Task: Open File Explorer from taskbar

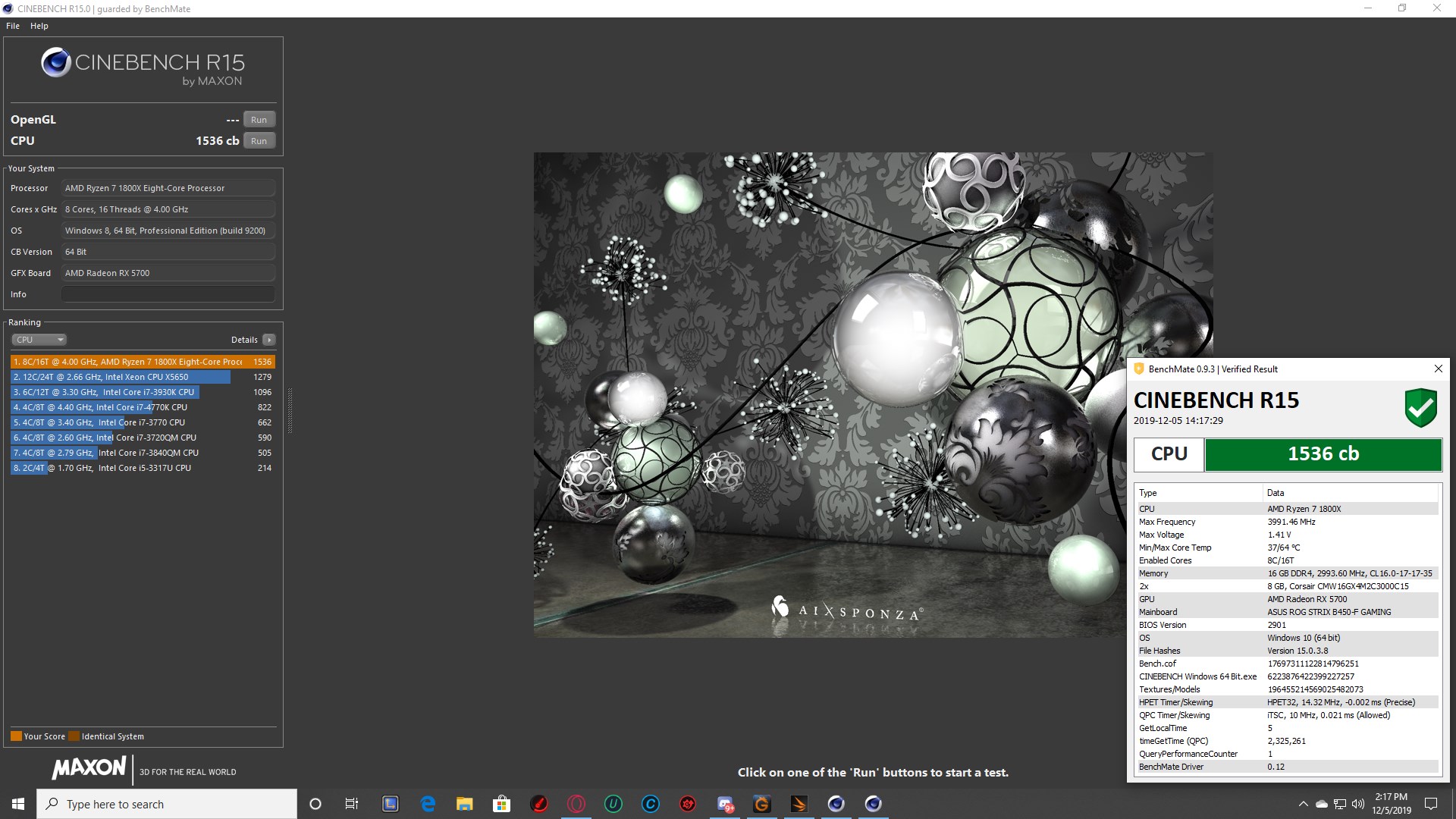Action: pyautogui.click(x=464, y=804)
